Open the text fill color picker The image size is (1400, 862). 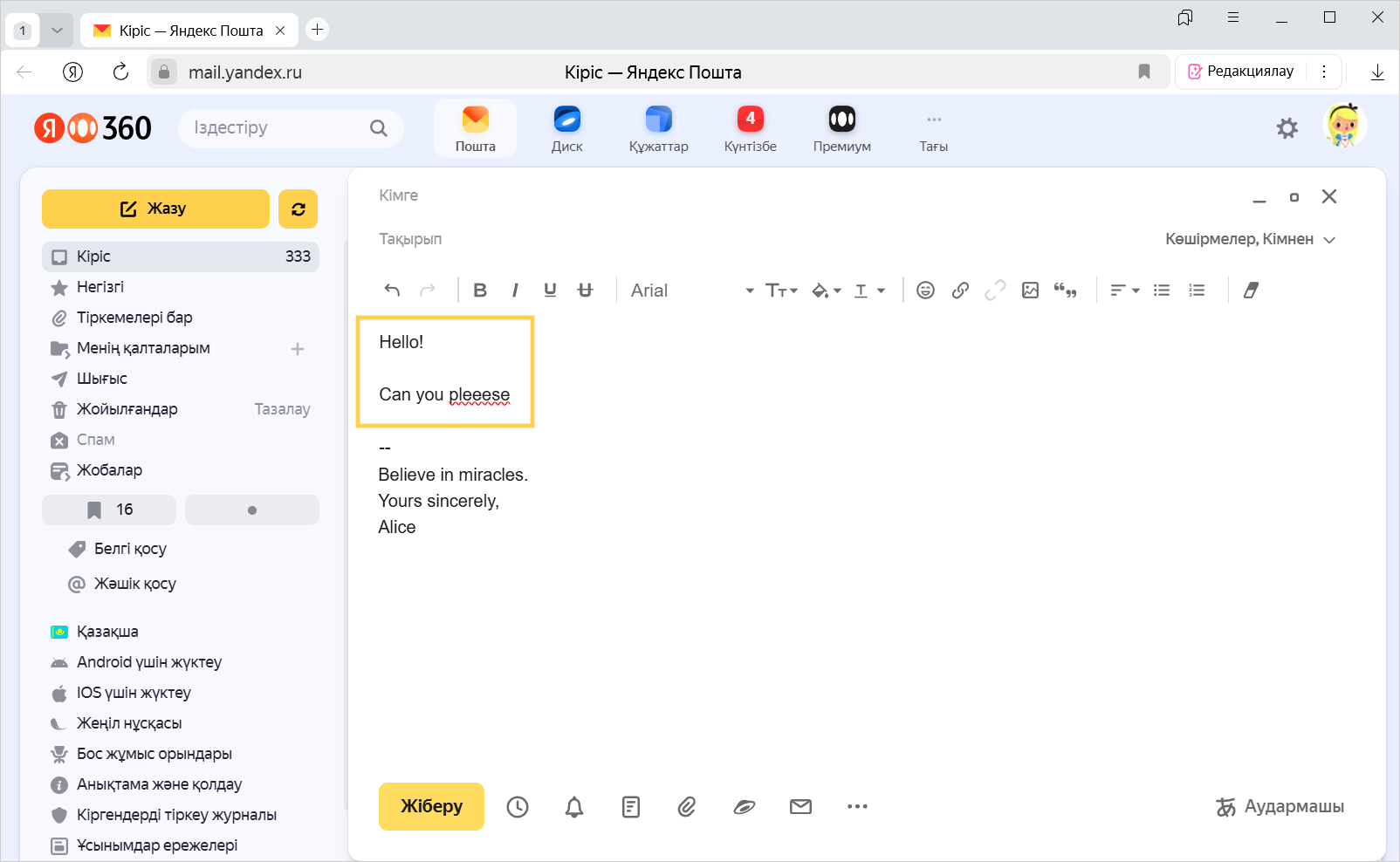tap(826, 291)
